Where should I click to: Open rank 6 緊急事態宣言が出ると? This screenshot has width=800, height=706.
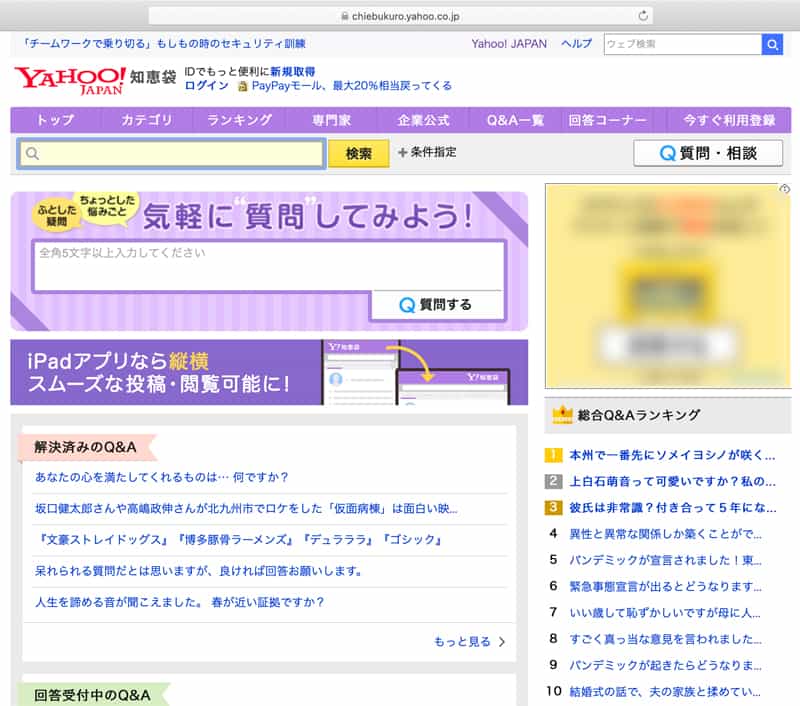coord(665,587)
